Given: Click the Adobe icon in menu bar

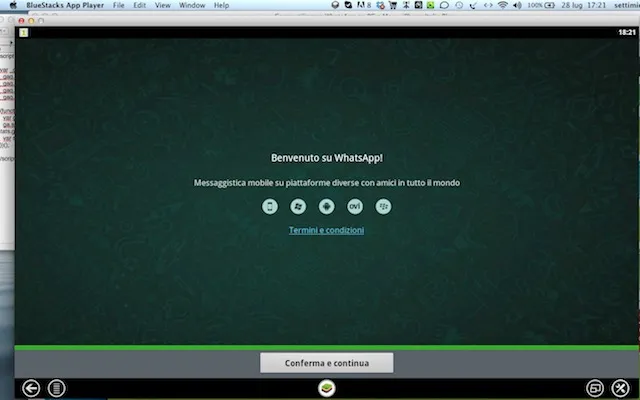Looking at the screenshot, I should click(x=364, y=5).
